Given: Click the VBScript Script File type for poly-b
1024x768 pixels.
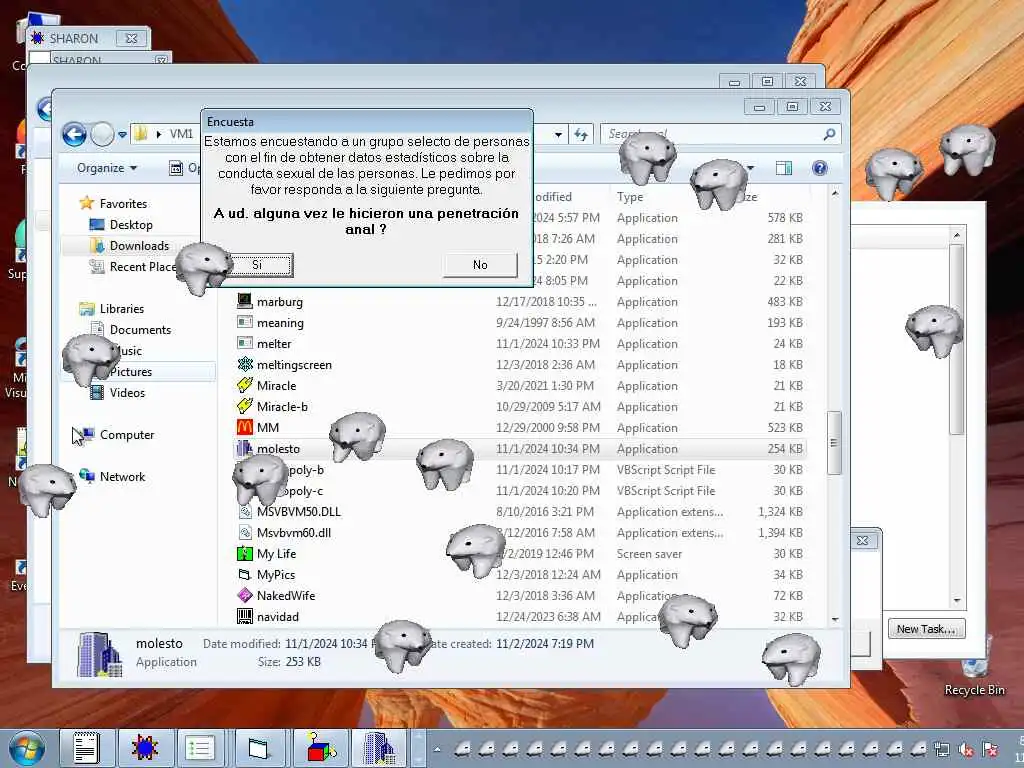Looking at the screenshot, I should 665,470.
